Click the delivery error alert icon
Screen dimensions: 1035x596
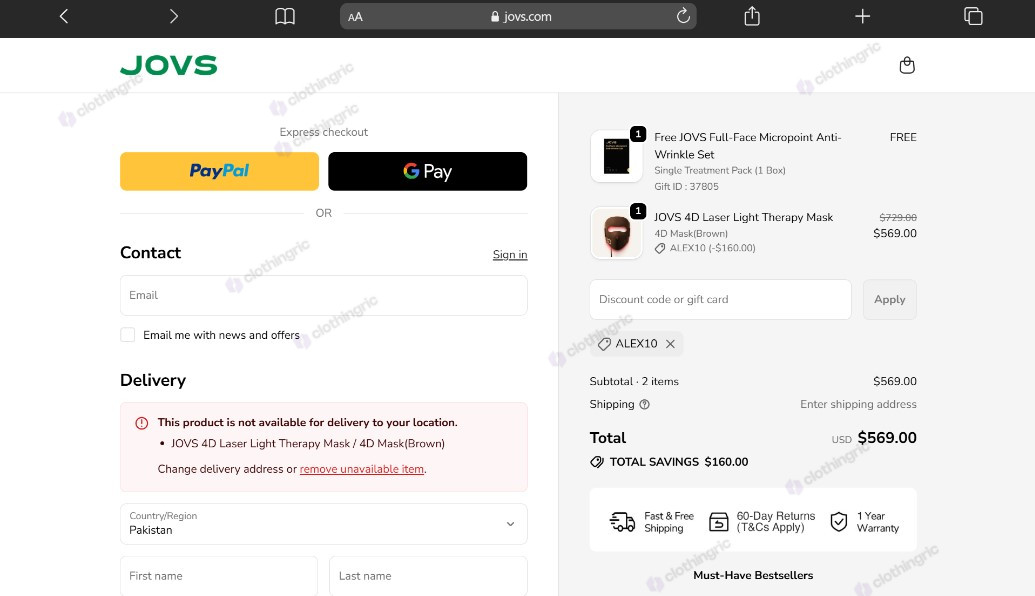point(141,423)
